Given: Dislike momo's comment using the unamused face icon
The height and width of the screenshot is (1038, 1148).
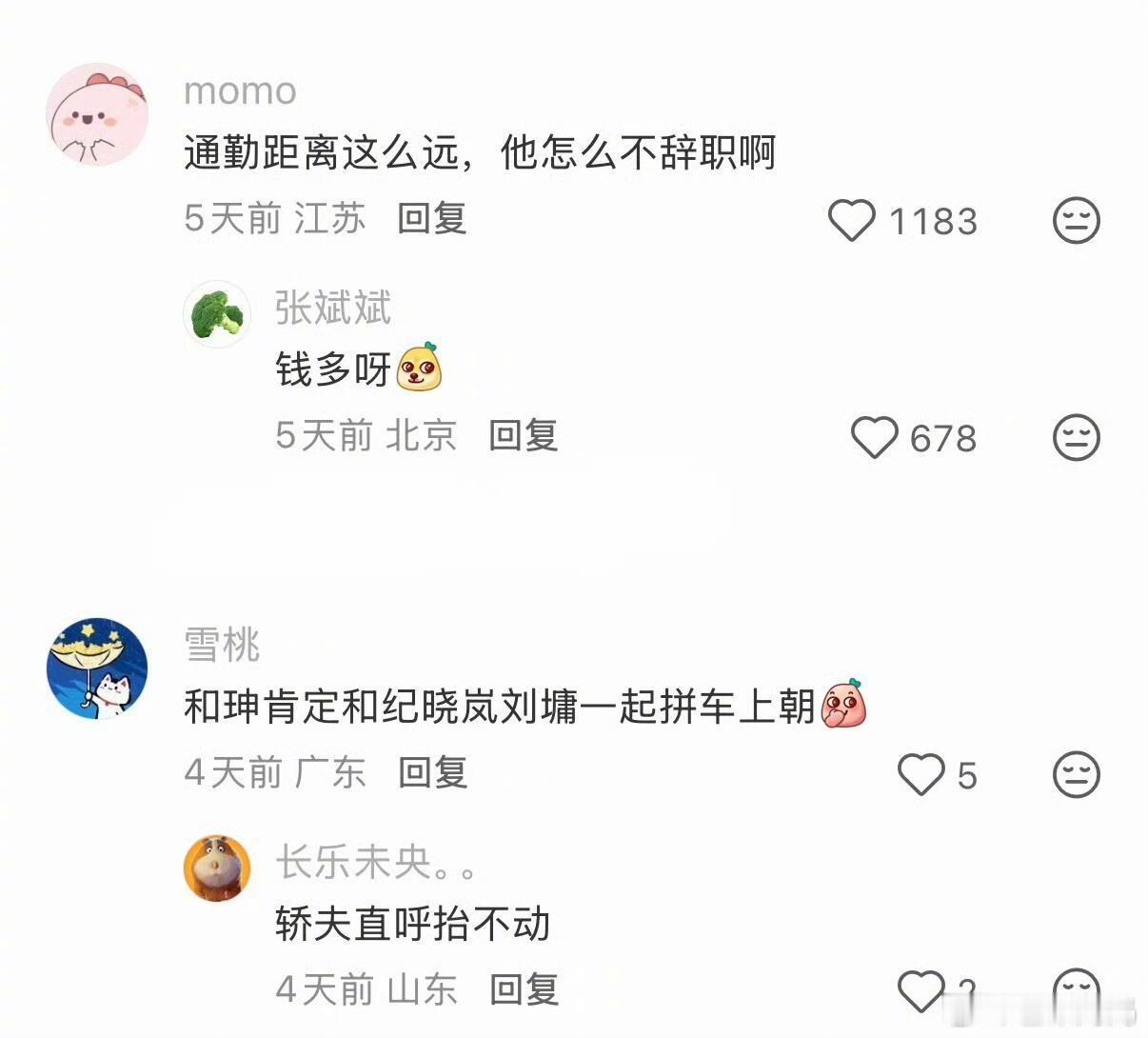Looking at the screenshot, I should click(1077, 221).
